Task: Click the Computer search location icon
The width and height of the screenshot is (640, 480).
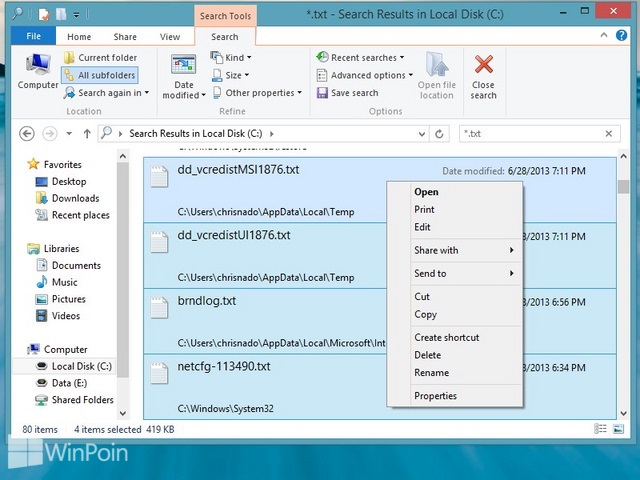Action: click(x=38, y=72)
